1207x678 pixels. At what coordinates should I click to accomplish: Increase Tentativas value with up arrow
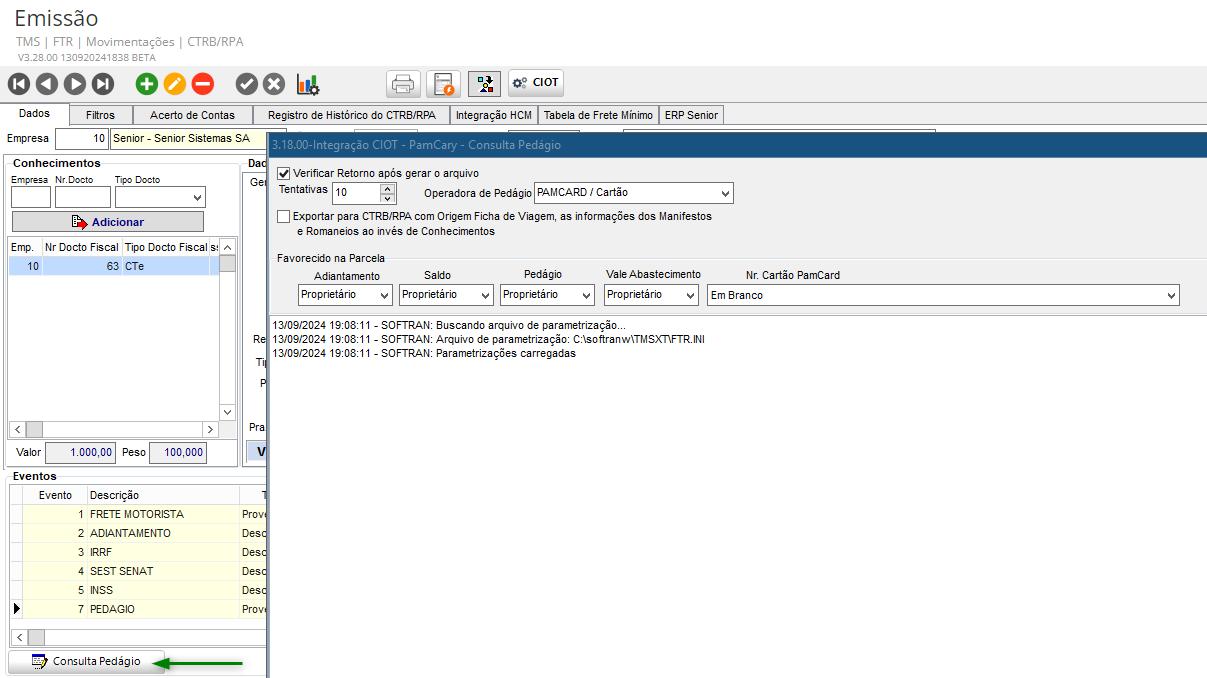[388, 187]
